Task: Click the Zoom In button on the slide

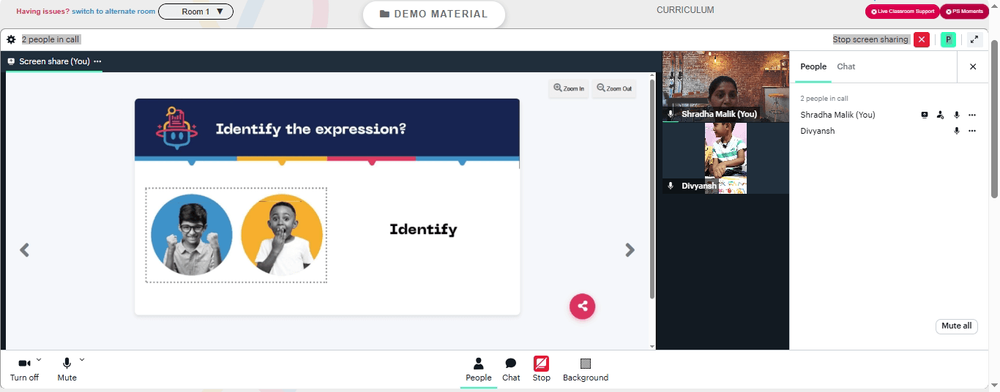Action: pos(568,89)
